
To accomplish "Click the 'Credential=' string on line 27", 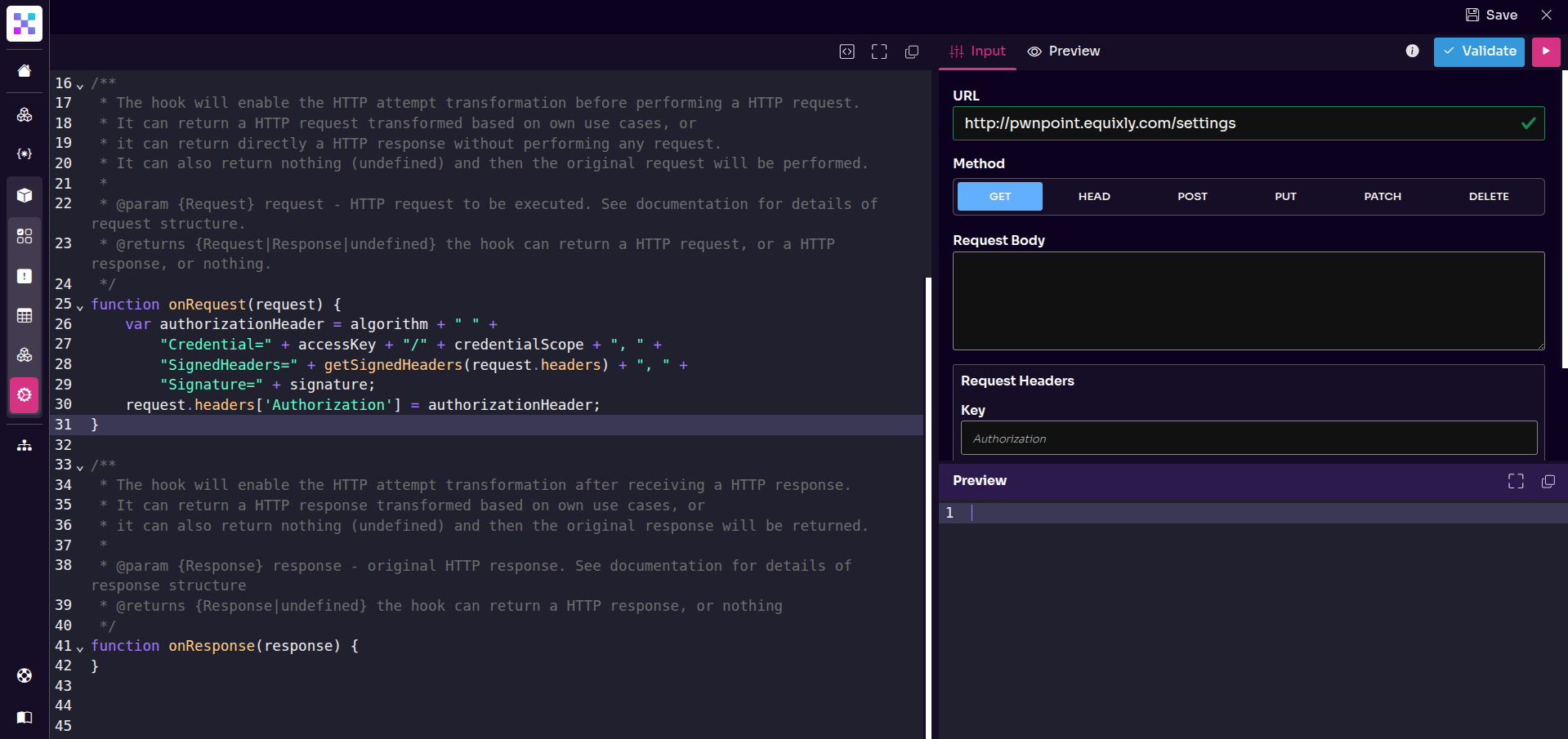I will [217, 345].
